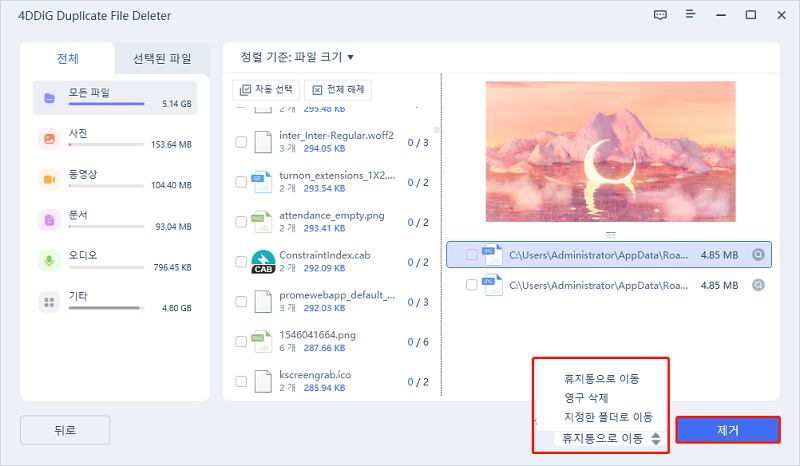Viewport: 800px width, 466px height.
Task: Open the 휴지통으로 이동 removal mode combo box
Action: click(610, 438)
